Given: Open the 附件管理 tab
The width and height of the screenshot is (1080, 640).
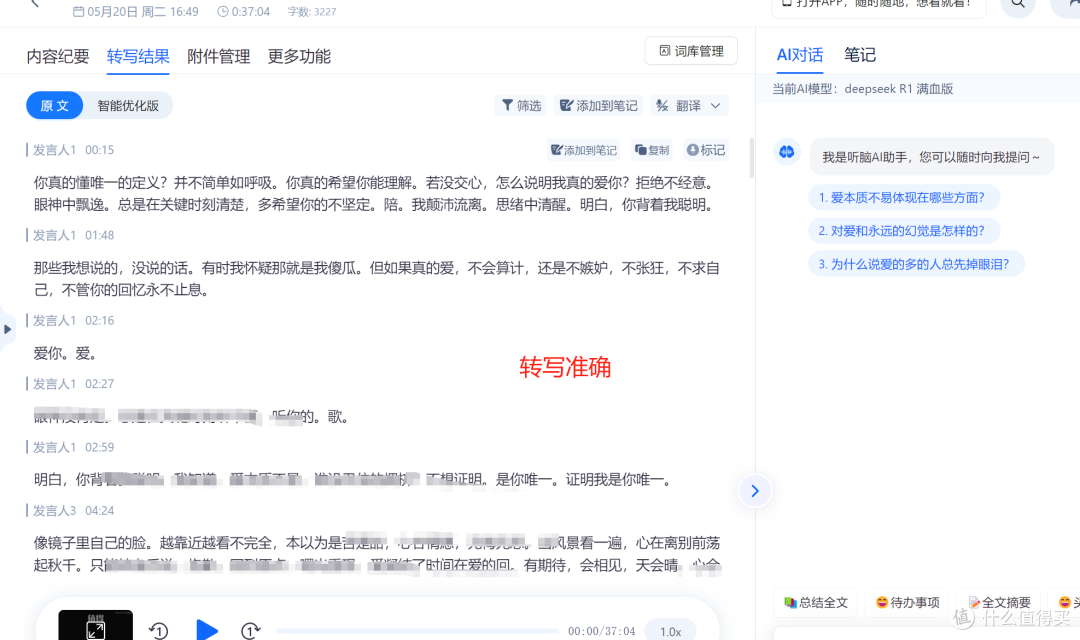Looking at the screenshot, I should pos(218,56).
